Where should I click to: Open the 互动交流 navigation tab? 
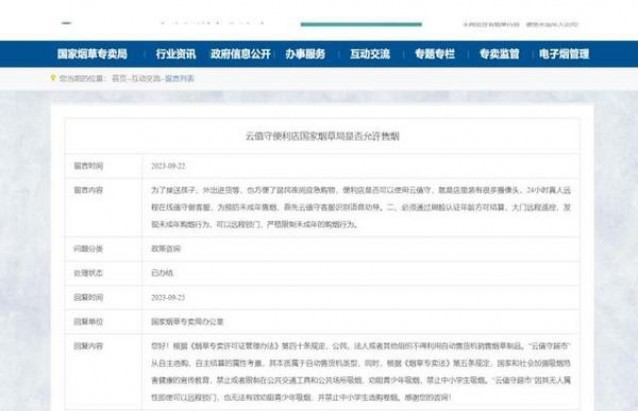[373, 54]
